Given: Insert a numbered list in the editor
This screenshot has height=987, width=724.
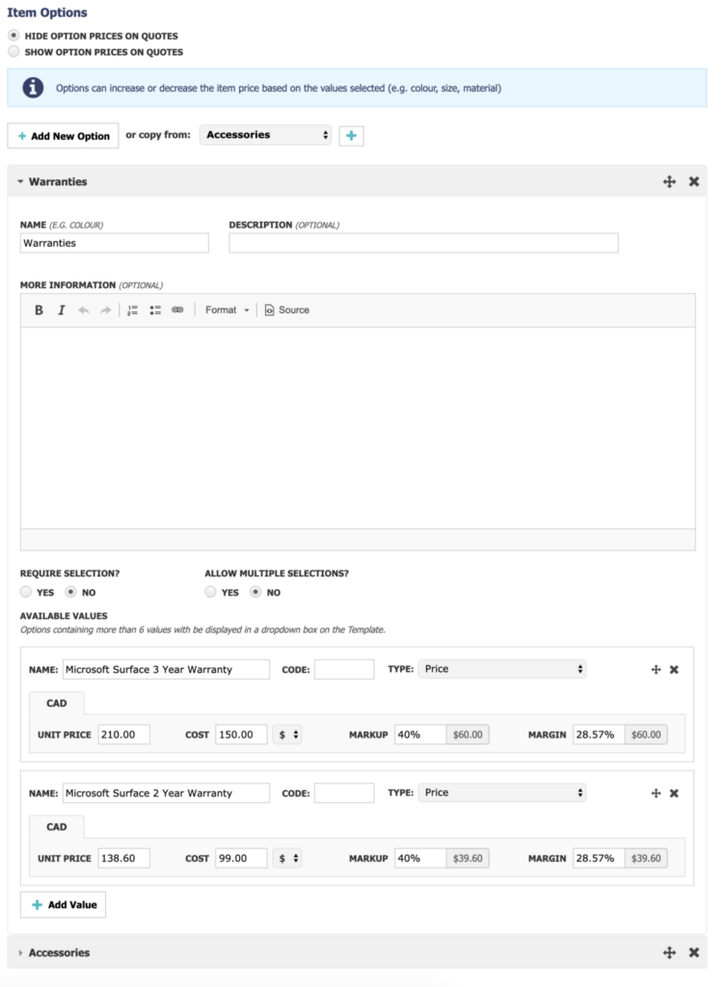Looking at the screenshot, I should [131, 310].
